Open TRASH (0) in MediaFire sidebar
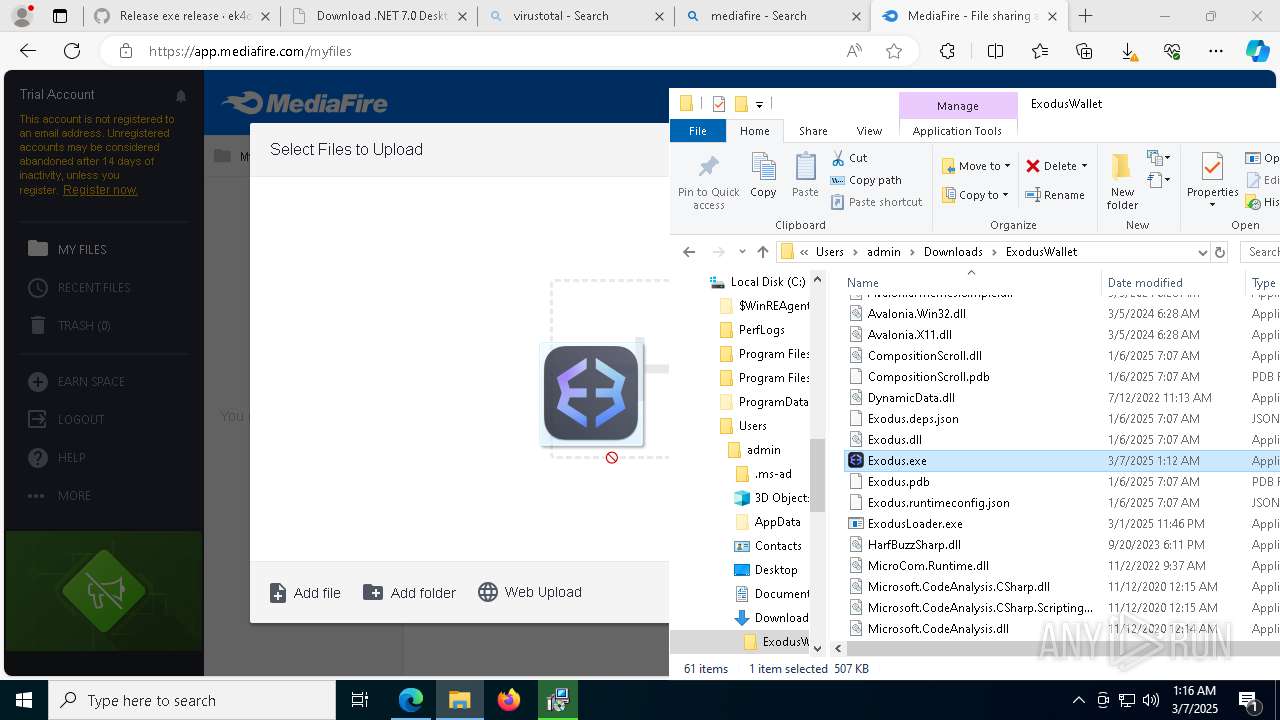Image resolution: width=1280 pixels, height=720 pixels. point(84,326)
